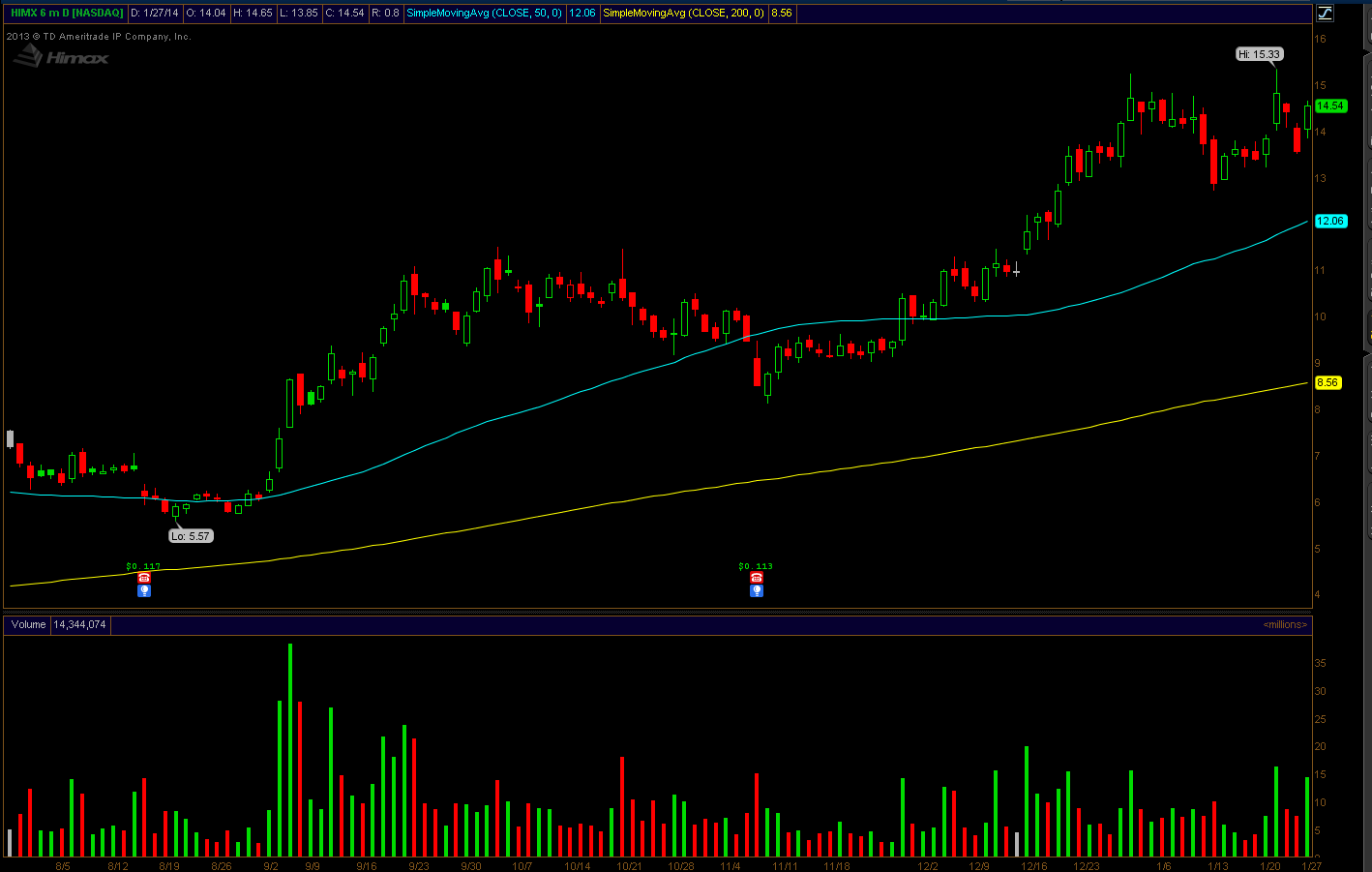This screenshot has width=1372, height=872.
Task: Click the yellow 8.56 moving average price tag
Action: pos(1327,382)
